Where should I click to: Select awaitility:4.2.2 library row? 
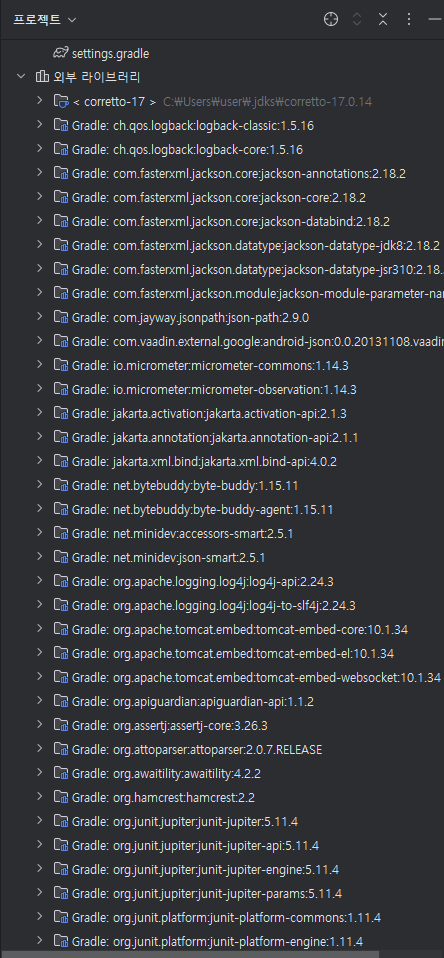(x=222, y=774)
